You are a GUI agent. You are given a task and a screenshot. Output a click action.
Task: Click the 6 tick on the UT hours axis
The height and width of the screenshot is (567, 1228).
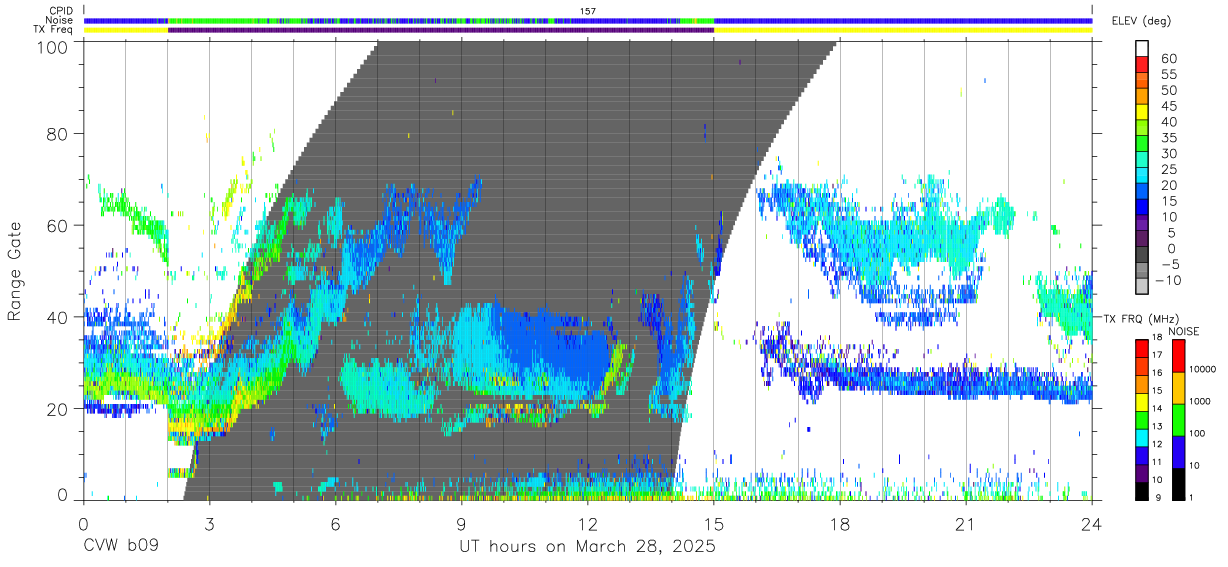[335, 524]
